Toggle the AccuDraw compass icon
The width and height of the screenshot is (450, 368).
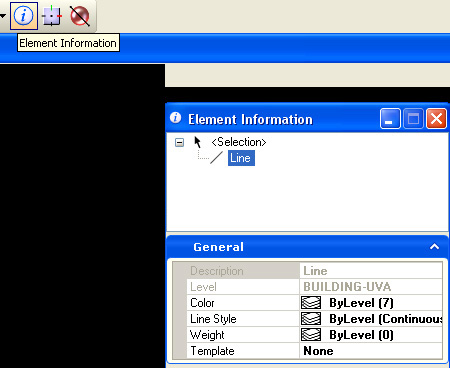point(52,16)
